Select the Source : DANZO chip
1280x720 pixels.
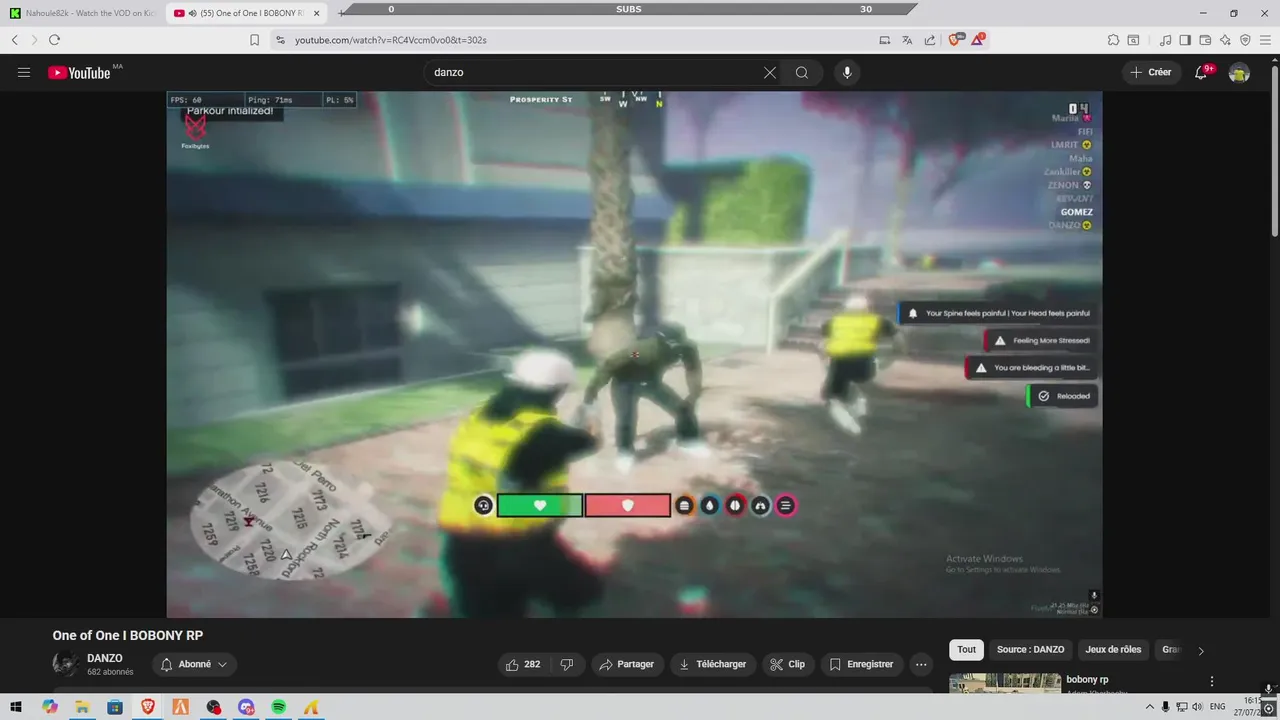(1030, 650)
